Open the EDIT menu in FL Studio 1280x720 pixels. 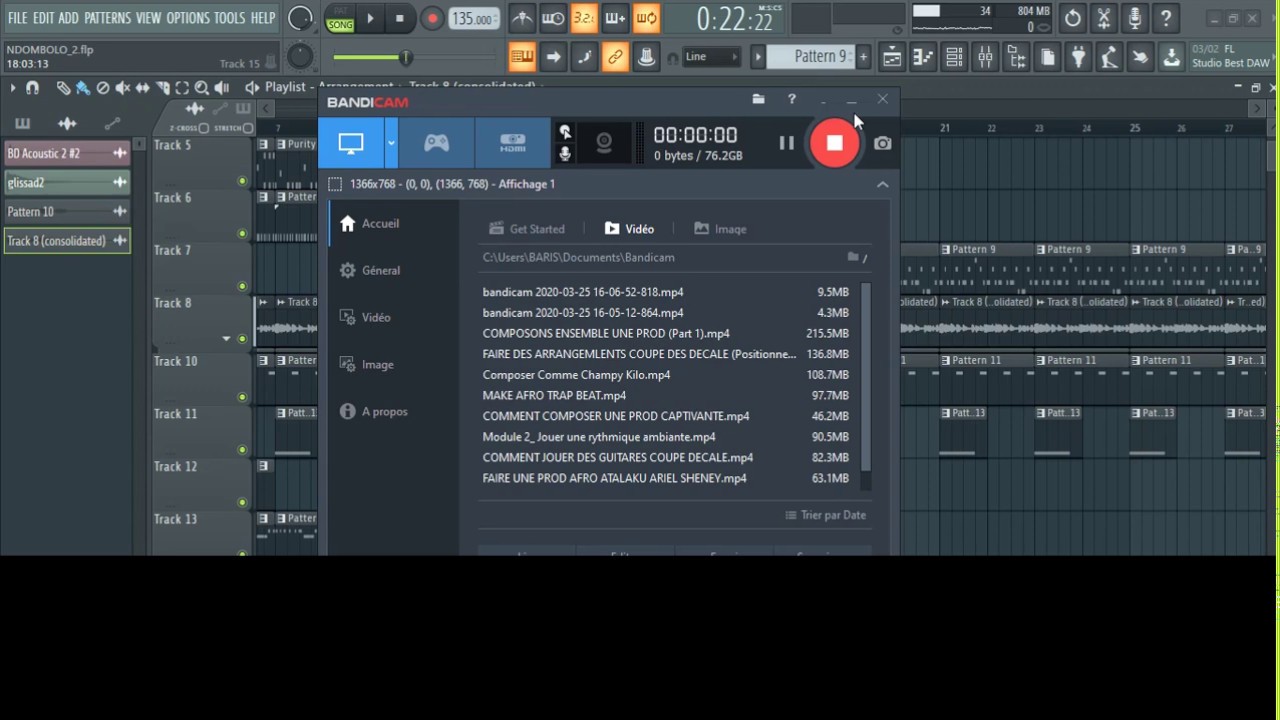click(43, 18)
